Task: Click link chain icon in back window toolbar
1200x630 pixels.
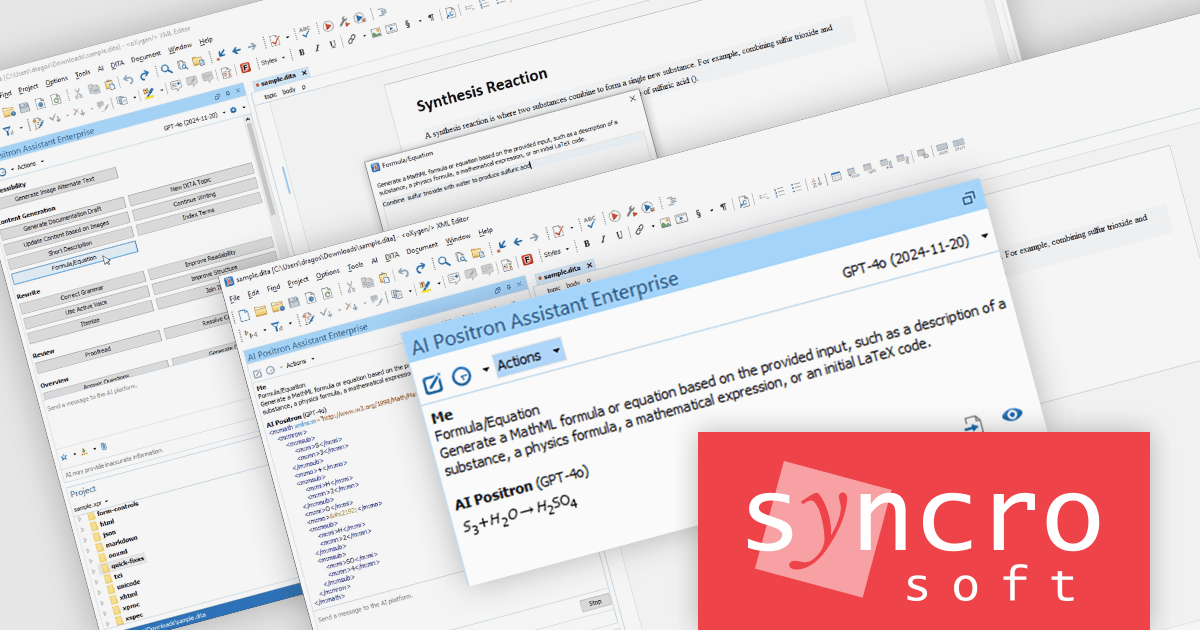Action: point(351,39)
